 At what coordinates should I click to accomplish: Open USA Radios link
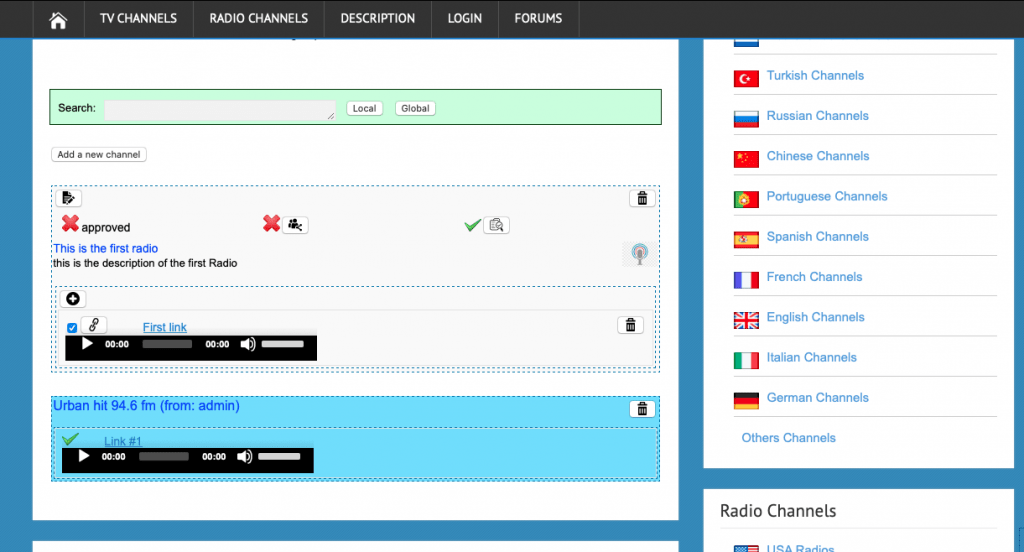(800, 548)
